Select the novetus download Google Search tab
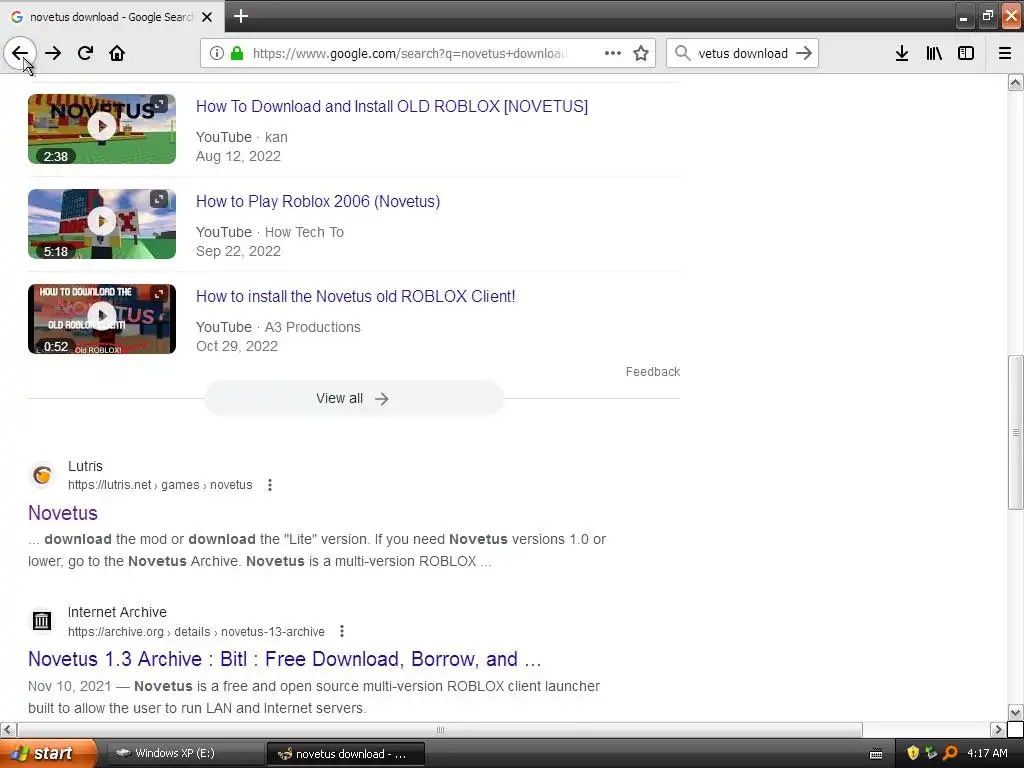Image resolution: width=1024 pixels, height=768 pixels. pyautogui.click(x=112, y=16)
